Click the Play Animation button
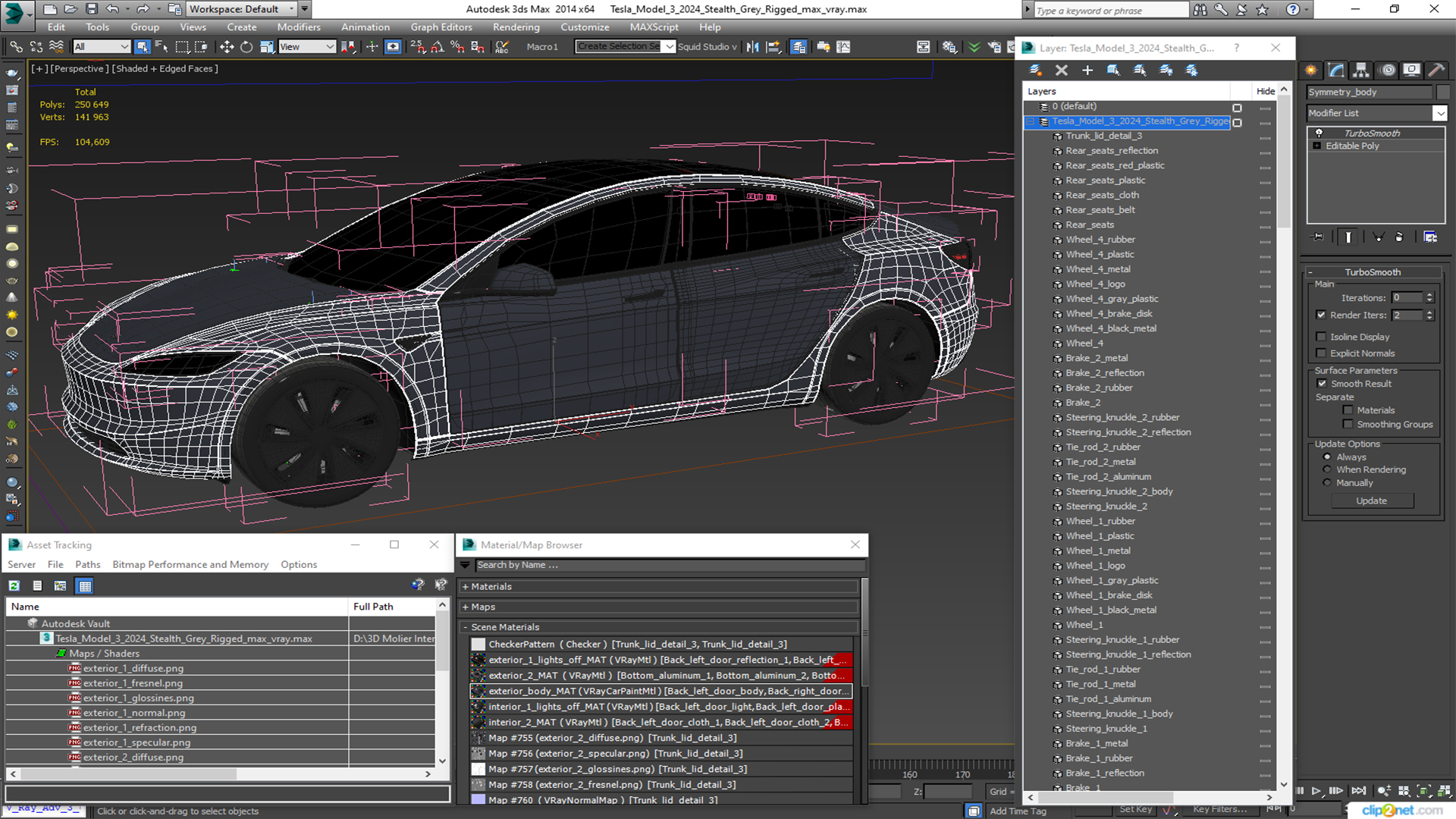The image size is (1456, 819). point(1316,790)
